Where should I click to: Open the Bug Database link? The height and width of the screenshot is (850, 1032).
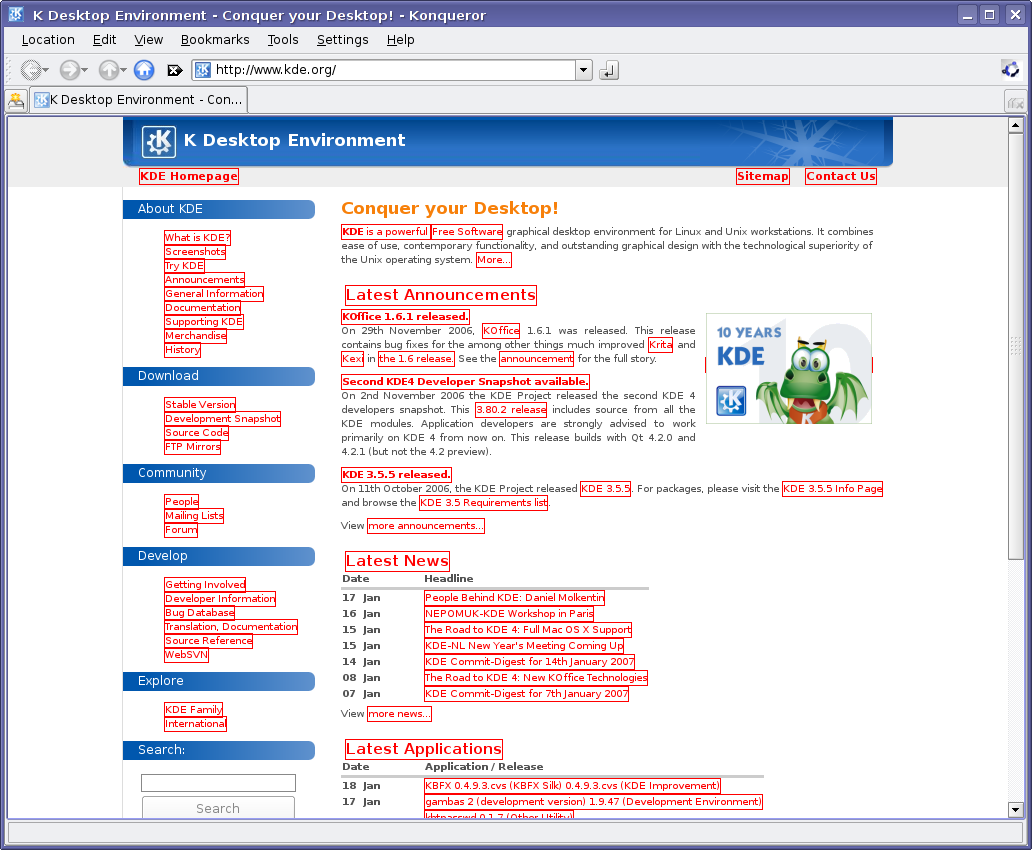(199, 612)
